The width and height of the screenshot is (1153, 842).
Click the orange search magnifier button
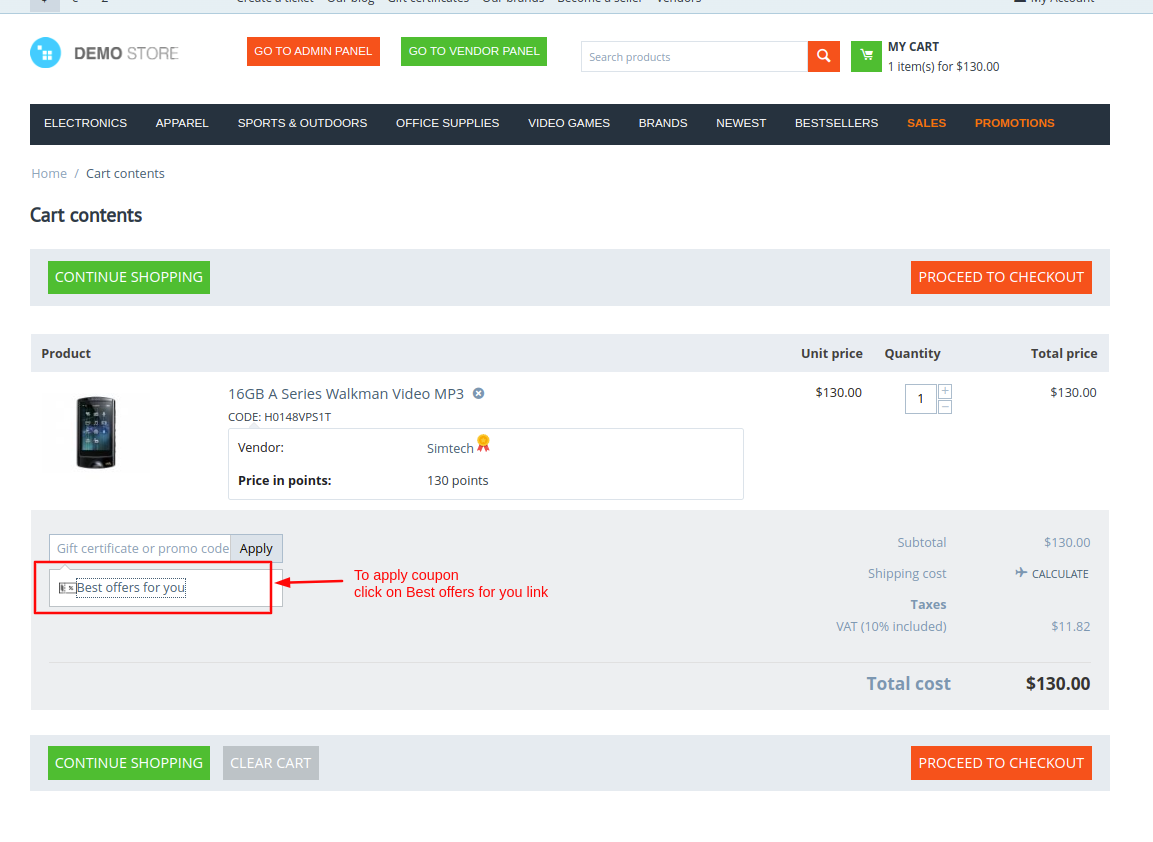(822, 57)
